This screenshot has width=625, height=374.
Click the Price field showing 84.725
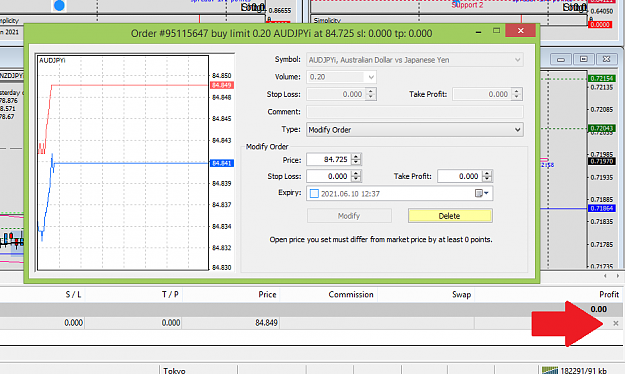(x=329, y=159)
